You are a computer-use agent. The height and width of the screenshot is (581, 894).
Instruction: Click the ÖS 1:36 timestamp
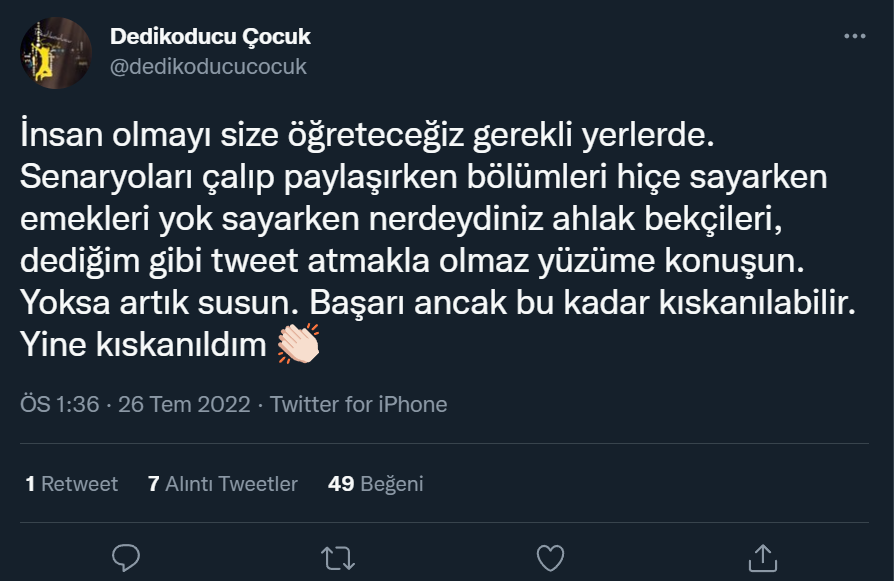[x=59, y=405]
